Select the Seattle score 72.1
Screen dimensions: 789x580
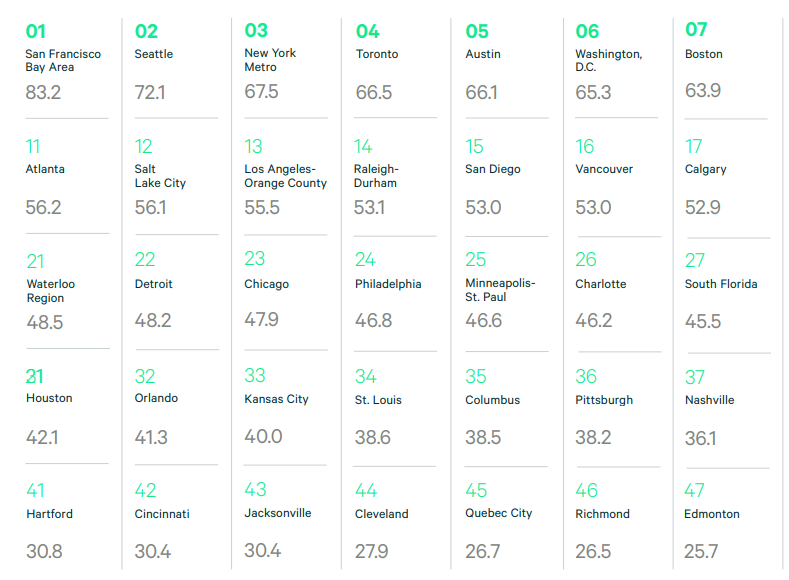point(149,93)
